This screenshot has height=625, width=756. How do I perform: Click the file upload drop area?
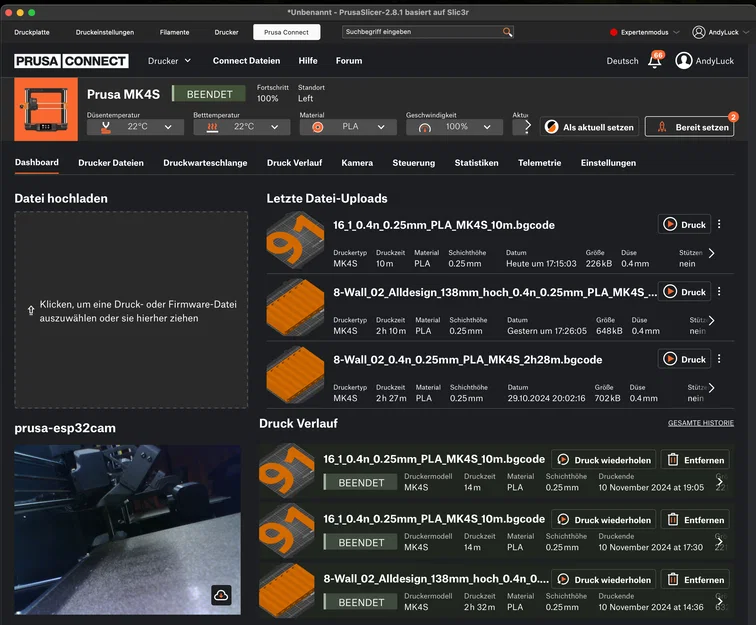click(131, 310)
